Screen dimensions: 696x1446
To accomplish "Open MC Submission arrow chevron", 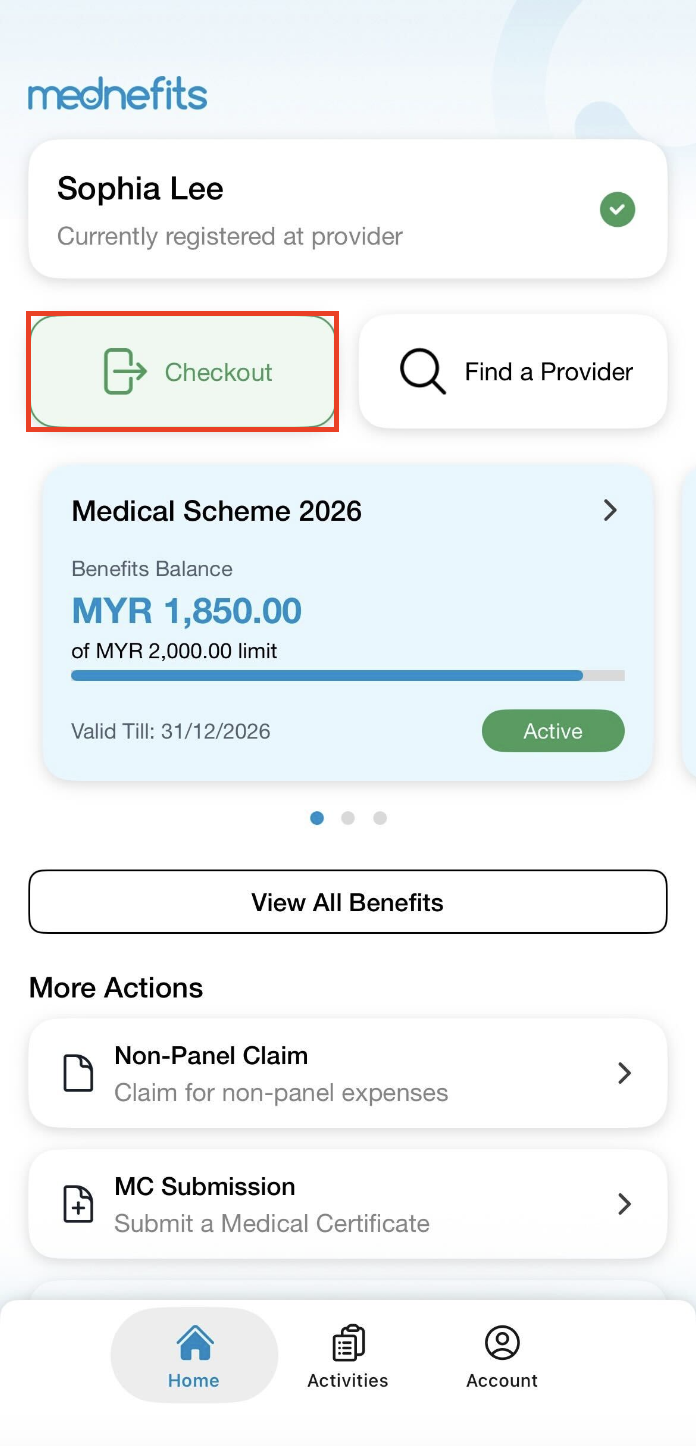I will (624, 1204).
